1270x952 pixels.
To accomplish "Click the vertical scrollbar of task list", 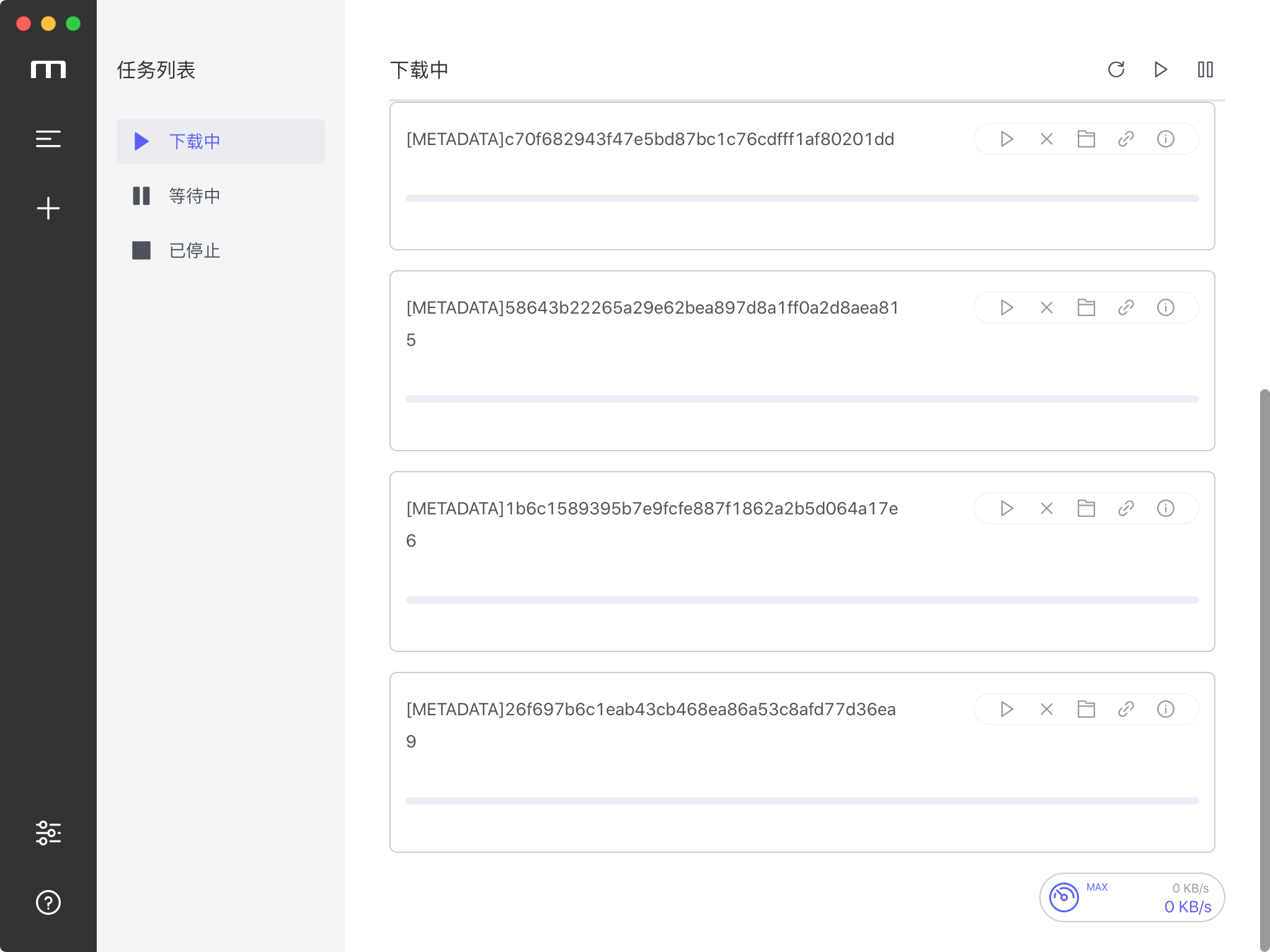I will 1264,669.
